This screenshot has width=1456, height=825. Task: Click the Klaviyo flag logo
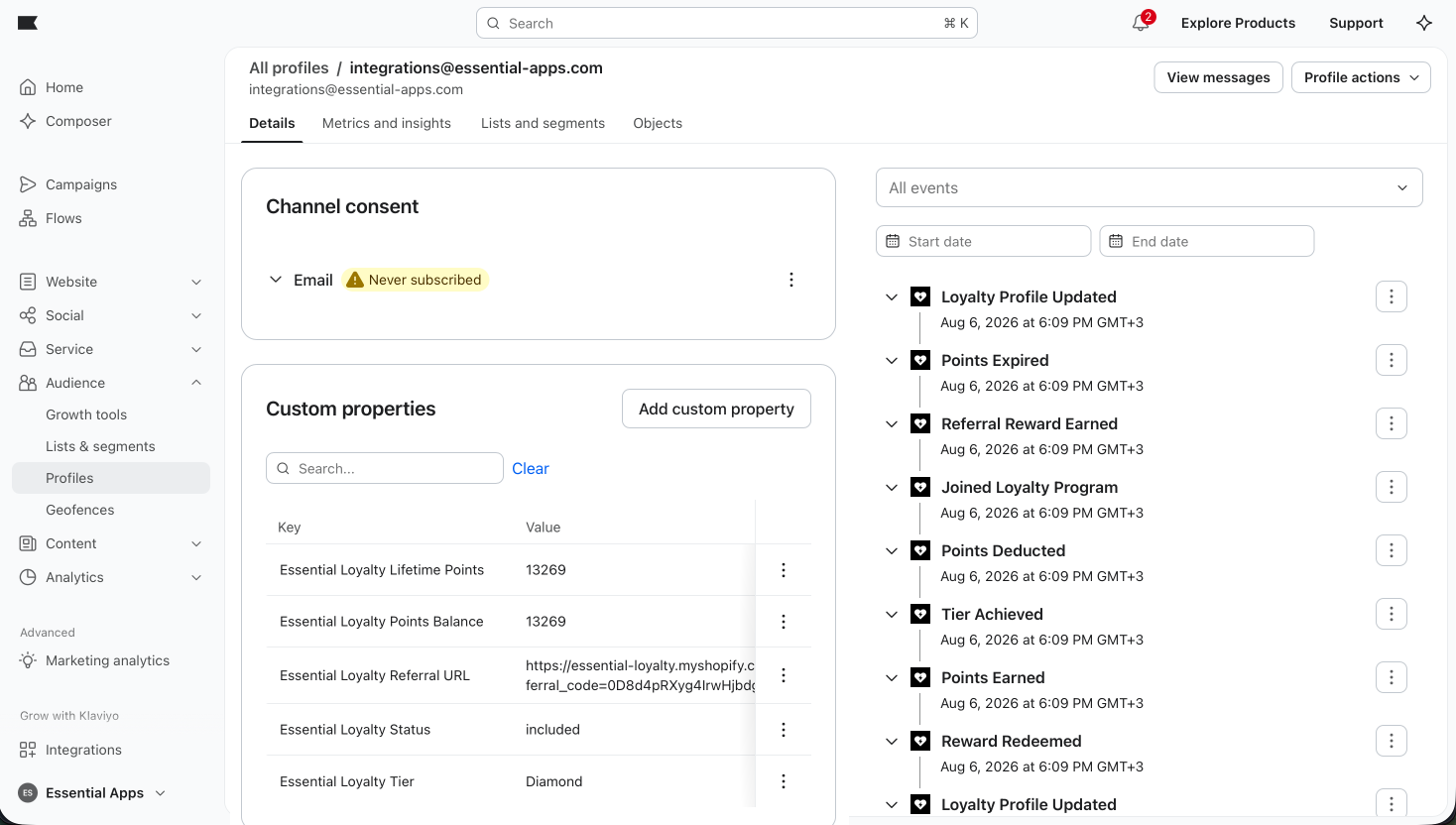coord(28,23)
